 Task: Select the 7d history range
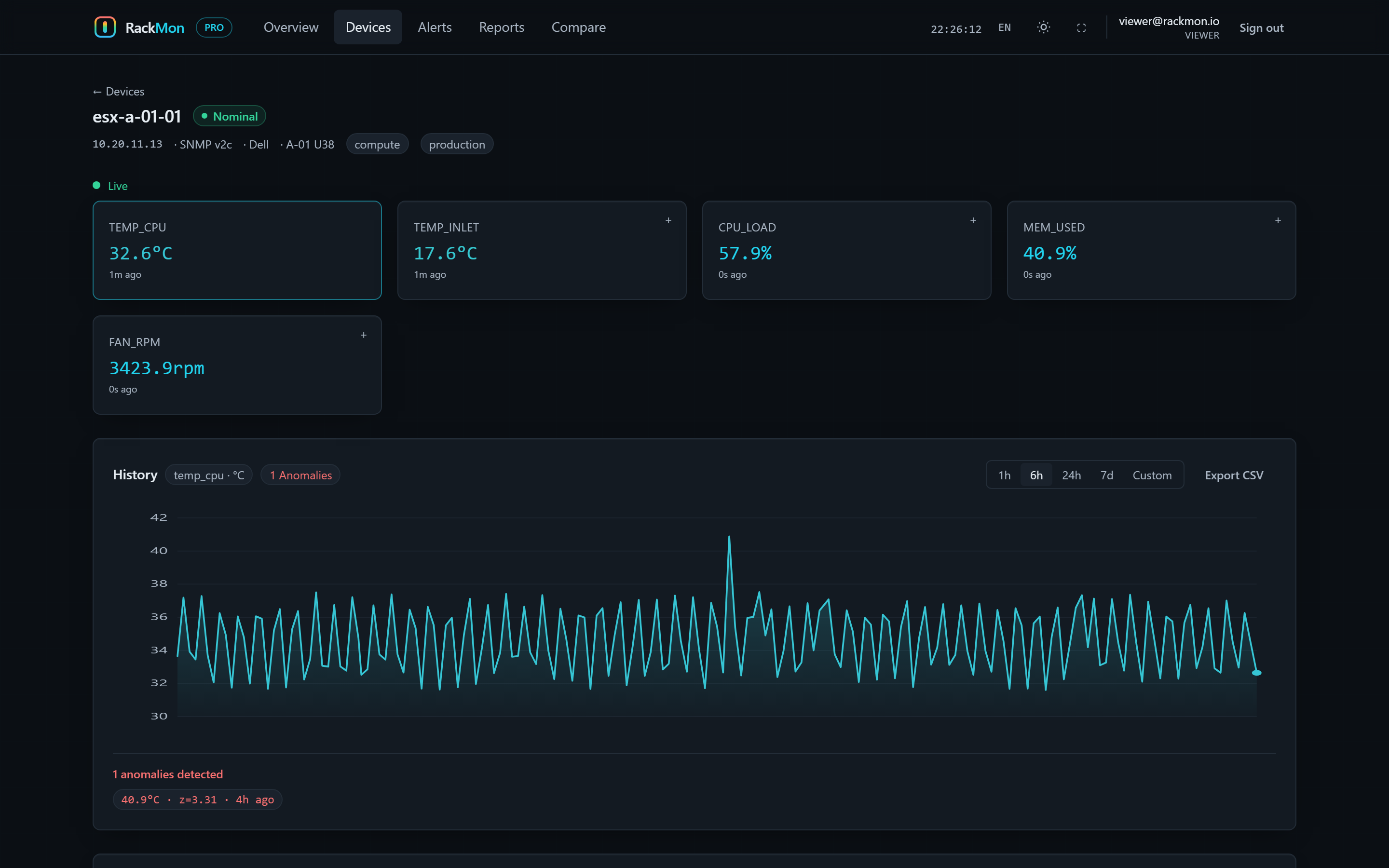click(x=1106, y=475)
